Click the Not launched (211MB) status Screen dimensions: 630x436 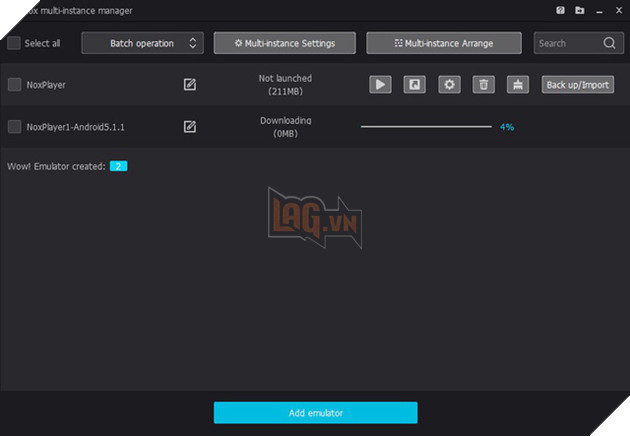[285, 85]
